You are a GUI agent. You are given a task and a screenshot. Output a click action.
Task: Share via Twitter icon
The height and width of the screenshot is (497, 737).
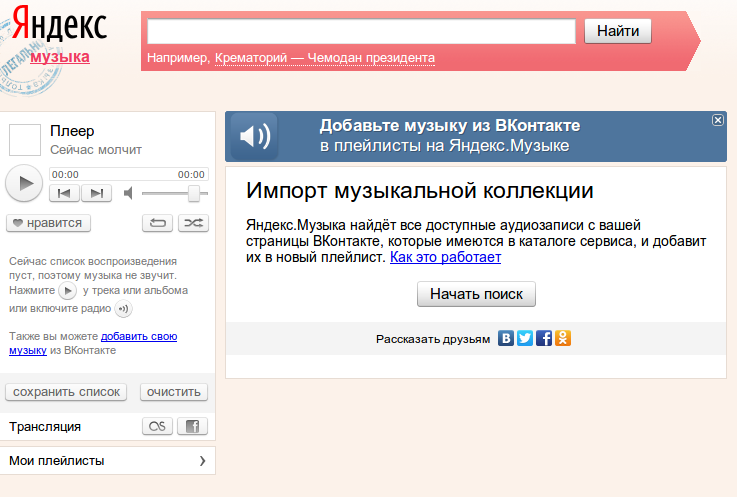(525, 338)
